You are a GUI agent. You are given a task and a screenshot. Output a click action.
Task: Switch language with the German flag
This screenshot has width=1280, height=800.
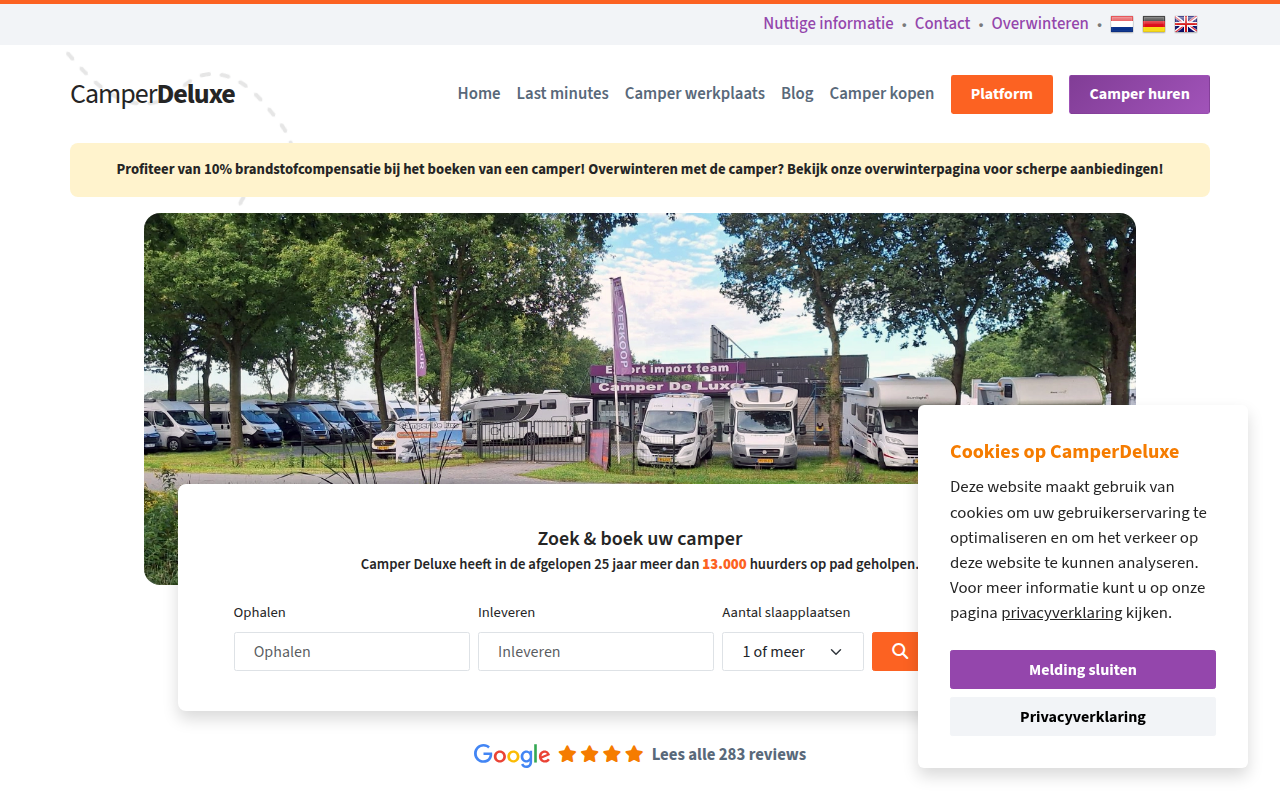click(x=1154, y=24)
